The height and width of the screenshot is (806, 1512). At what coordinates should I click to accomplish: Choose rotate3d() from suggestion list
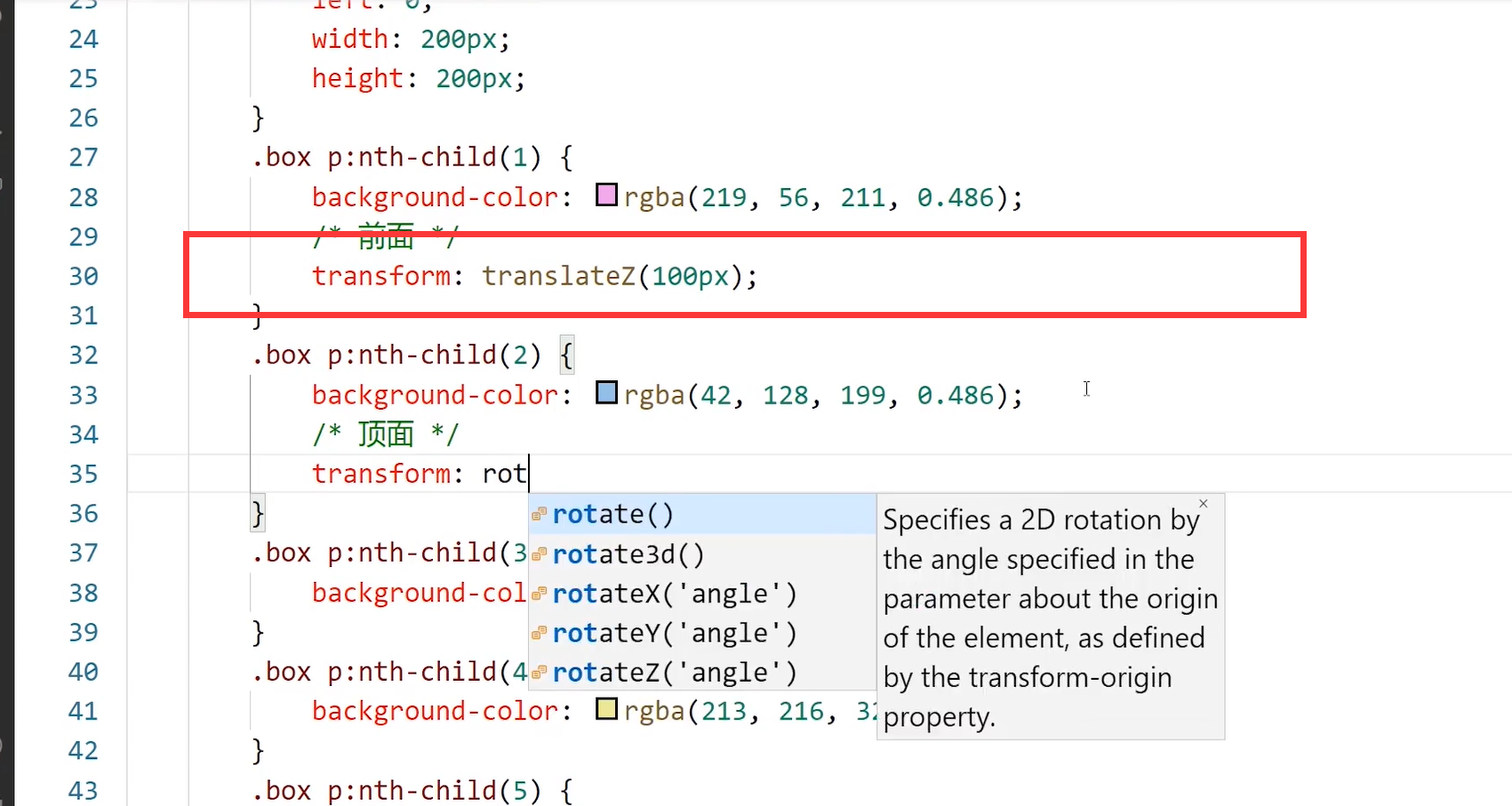[x=702, y=555]
